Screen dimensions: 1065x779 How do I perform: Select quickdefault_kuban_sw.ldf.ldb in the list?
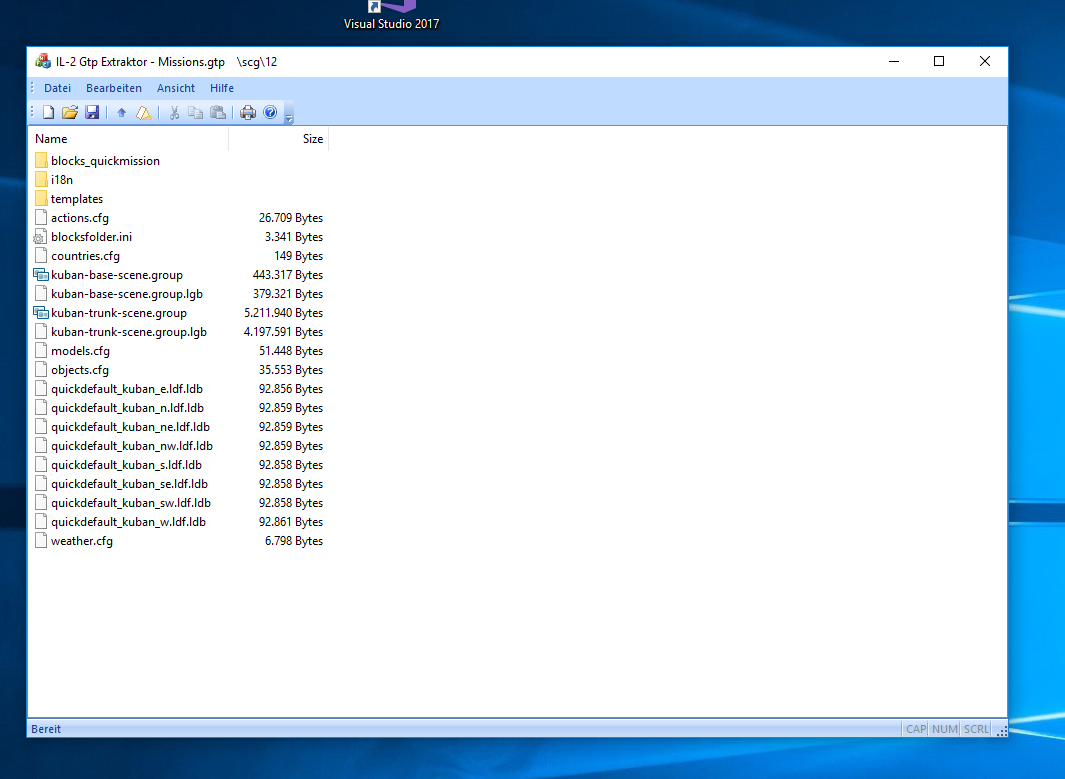(131, 503)
